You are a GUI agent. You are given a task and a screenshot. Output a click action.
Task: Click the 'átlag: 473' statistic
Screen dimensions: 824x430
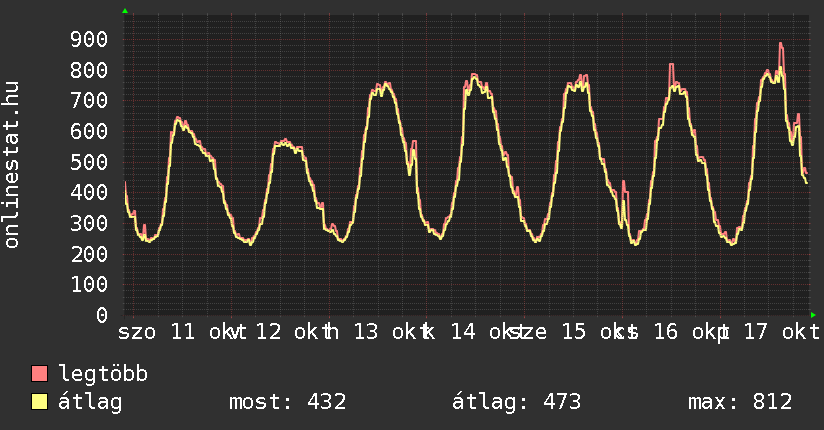[516, 402]
